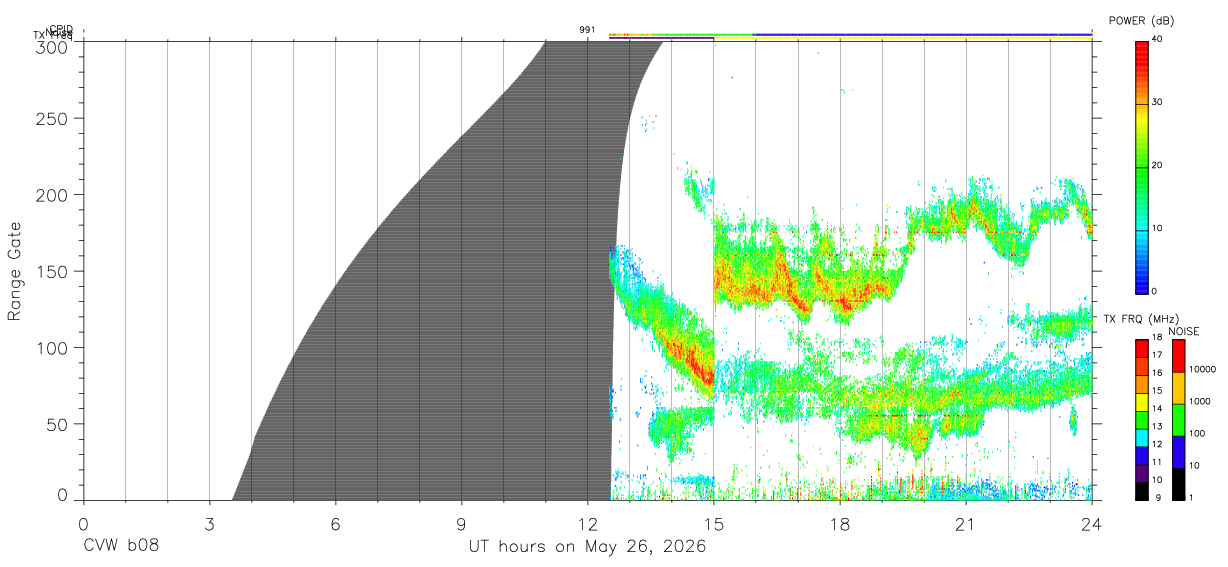
Task: Click the '3' hour tick on time axis
Action: (210, 524)
